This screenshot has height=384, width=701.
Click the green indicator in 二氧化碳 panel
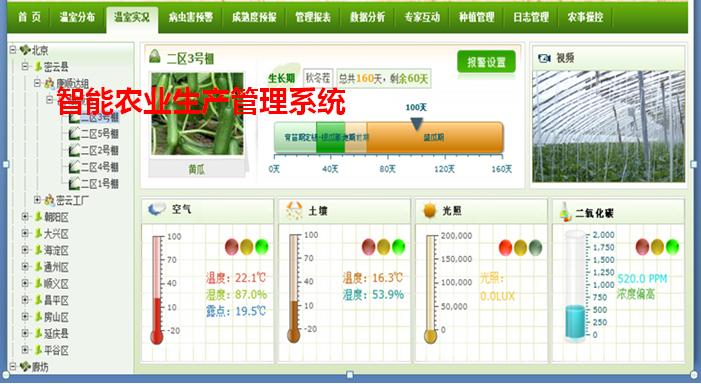coord(672,247)
